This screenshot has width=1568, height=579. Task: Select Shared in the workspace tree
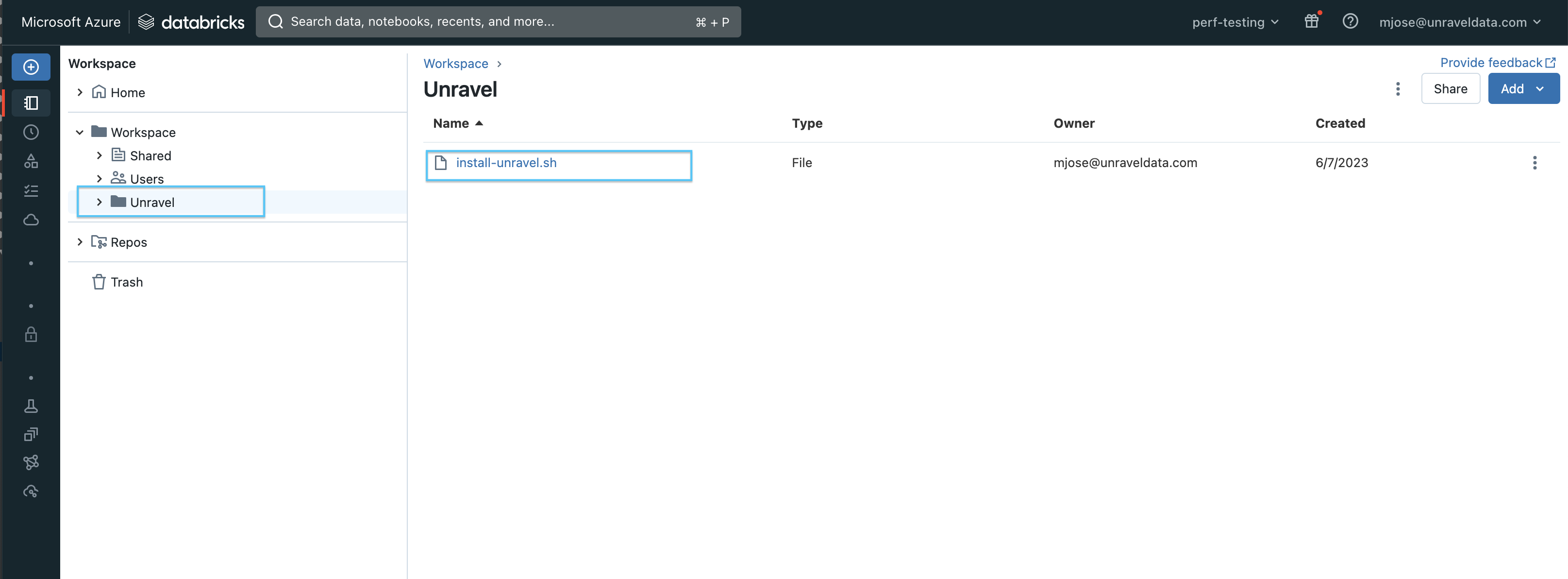click(150, 155)
